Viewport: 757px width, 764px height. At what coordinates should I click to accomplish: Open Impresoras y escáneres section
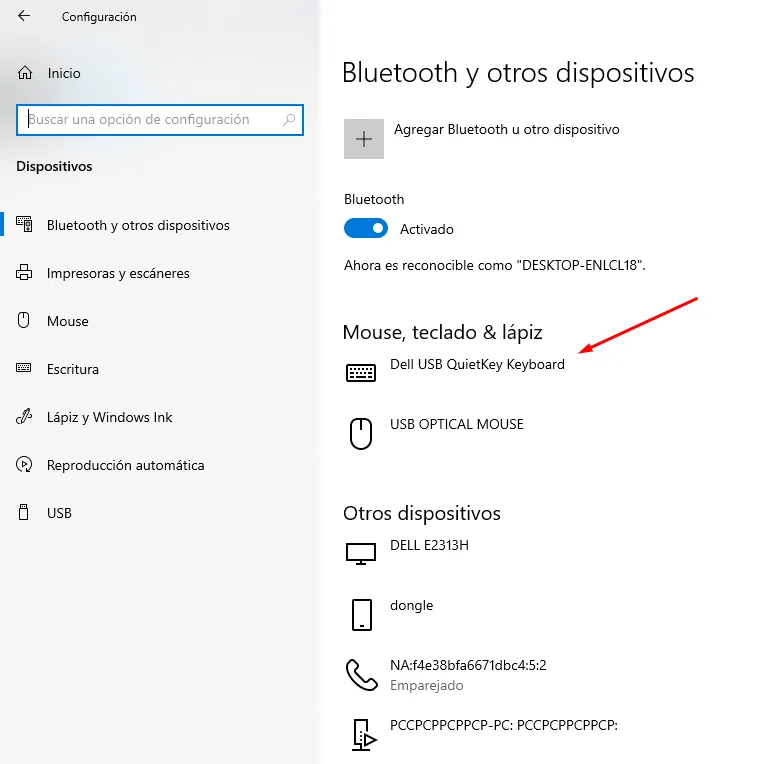tap(118, 273)
